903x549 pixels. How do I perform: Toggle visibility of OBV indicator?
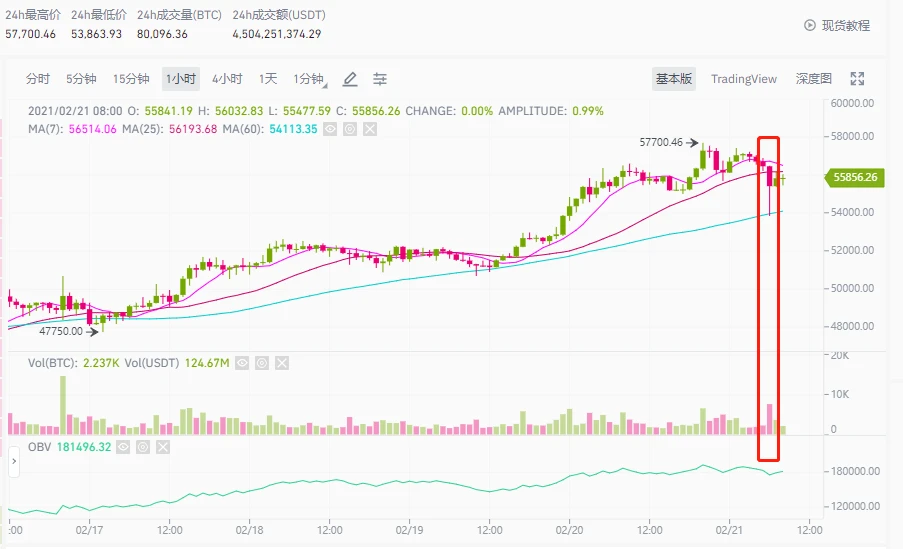123,447
